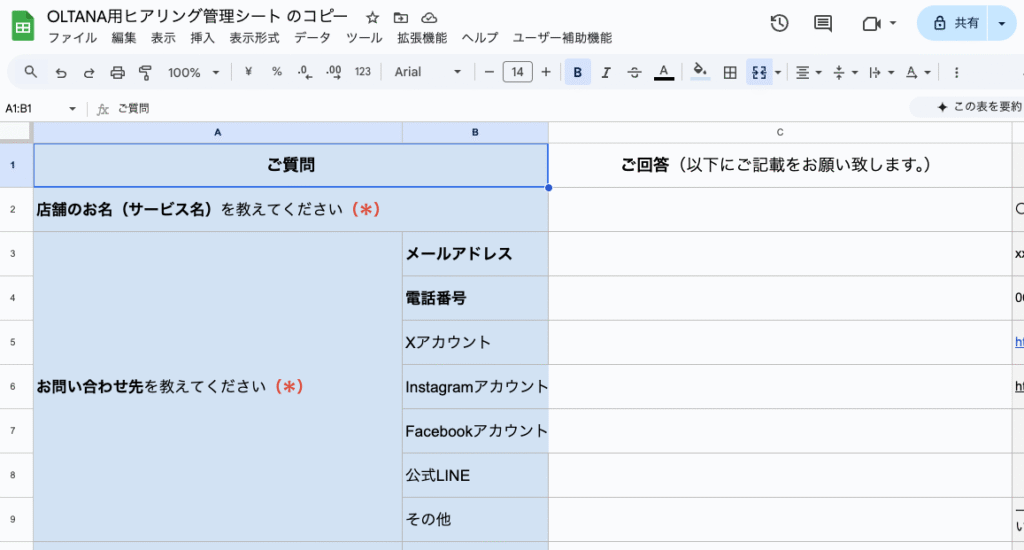Toggle bold formatting button
1024x550 pixels.
(x=577, y=72)
